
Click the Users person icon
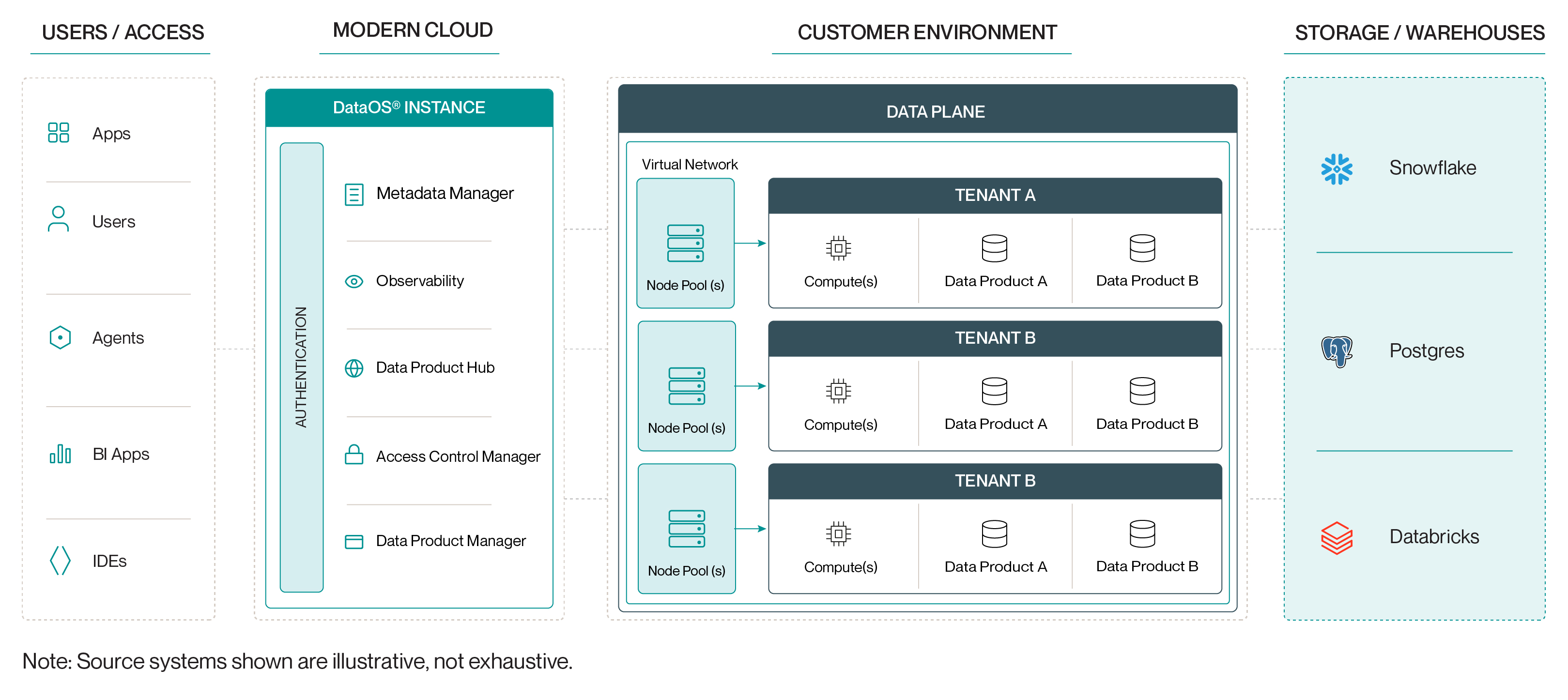point(59,219)
